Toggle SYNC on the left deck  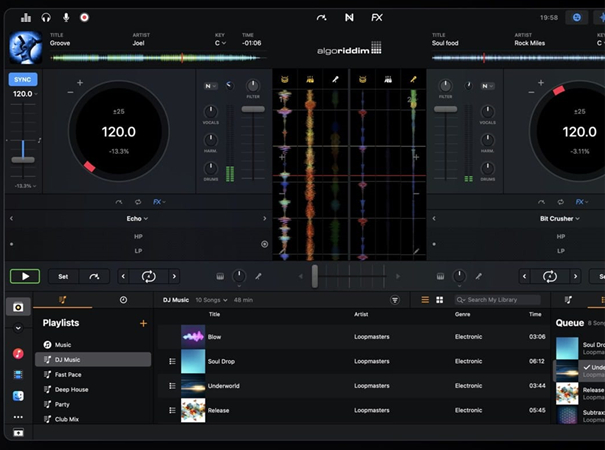tap(23, 80)
